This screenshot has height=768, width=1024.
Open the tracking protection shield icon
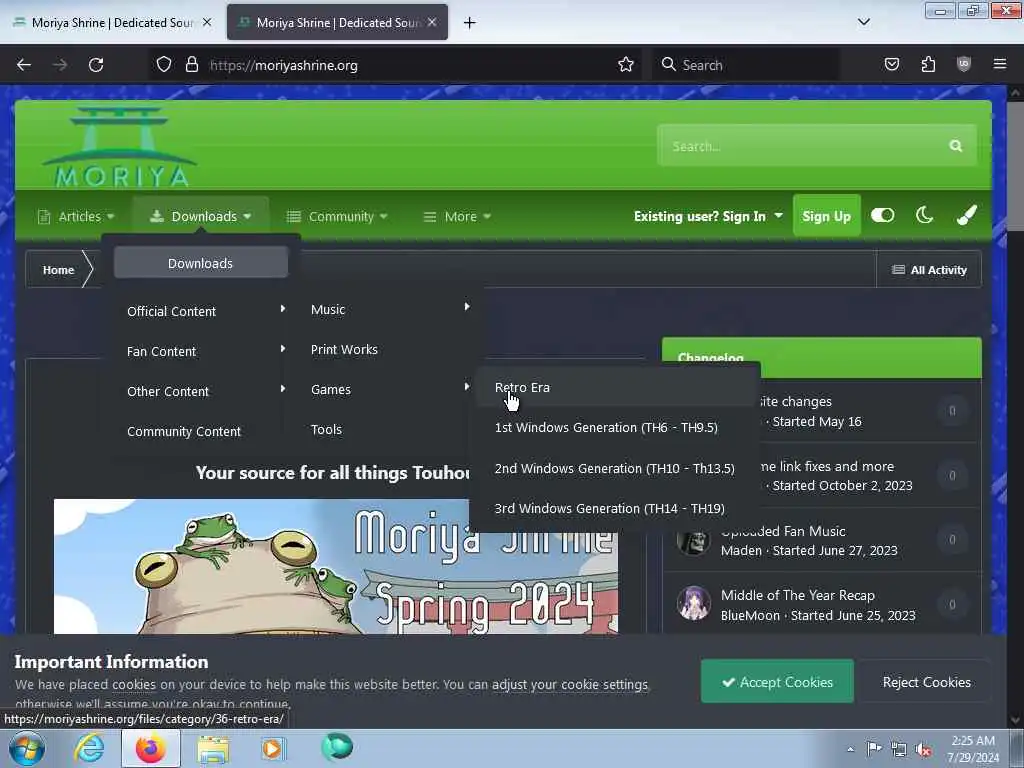[164, 64]
